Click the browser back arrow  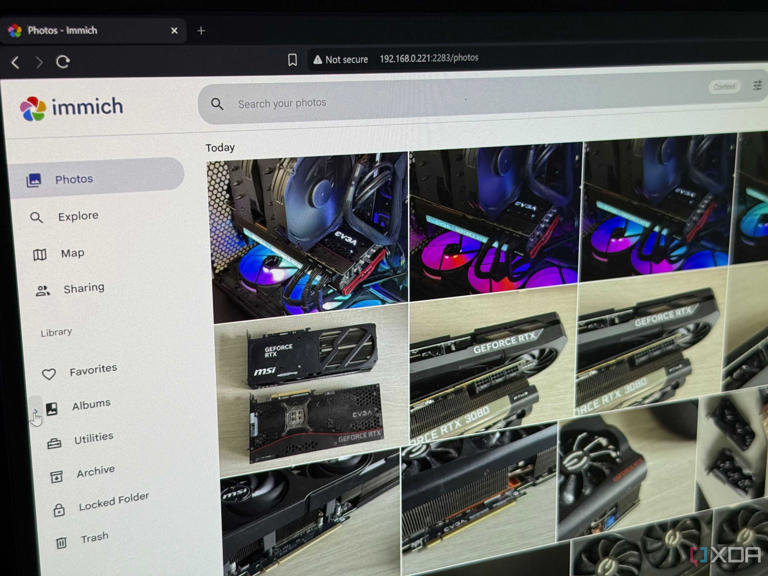pos(15,62)
